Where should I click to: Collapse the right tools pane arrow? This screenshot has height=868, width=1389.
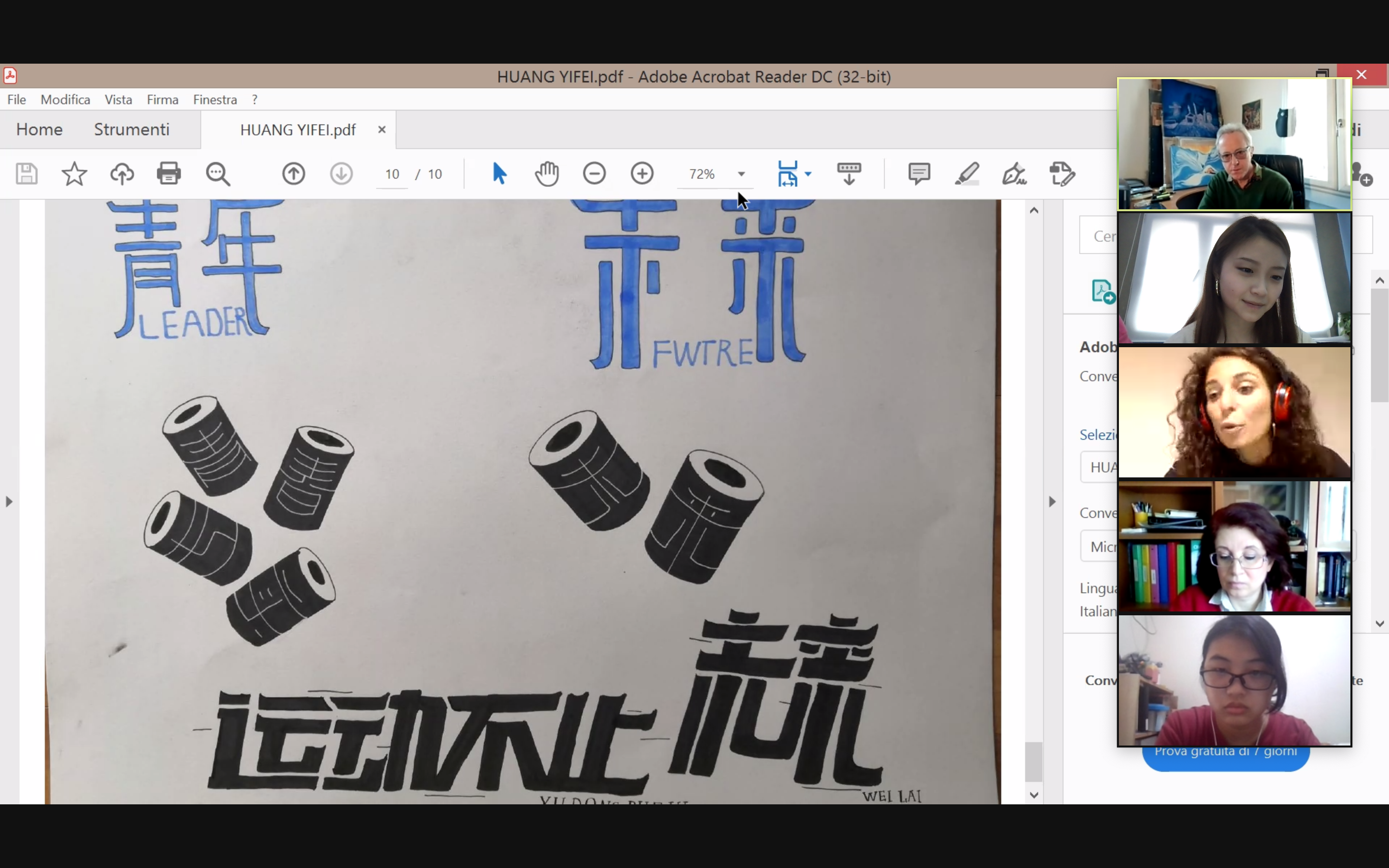(1052, 502)
